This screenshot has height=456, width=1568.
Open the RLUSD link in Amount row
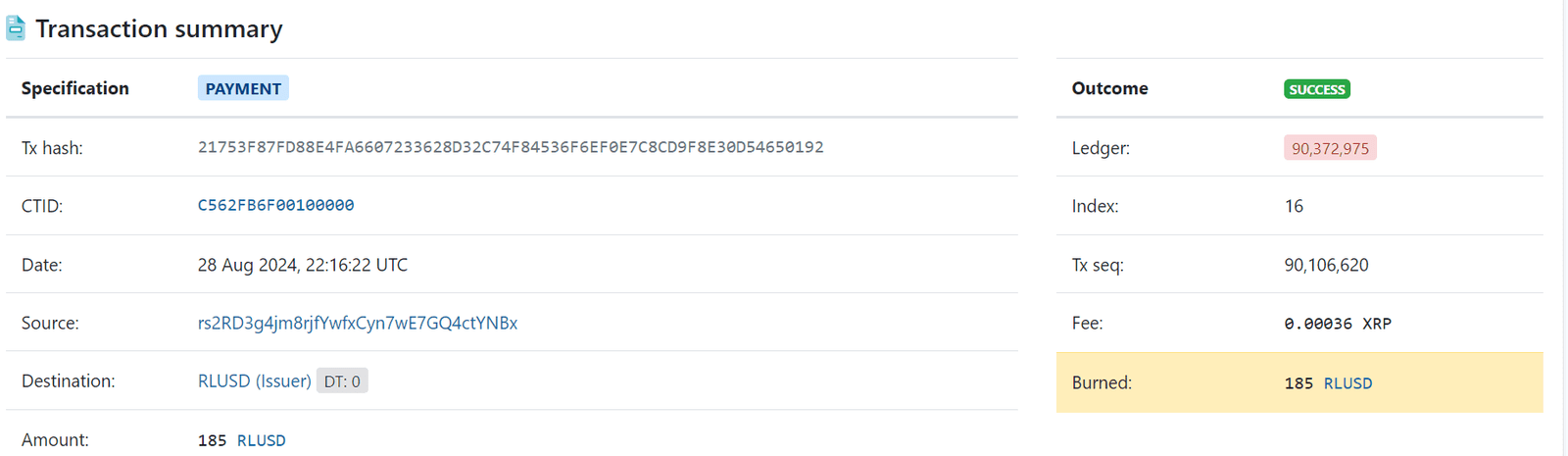pos(262,440)
